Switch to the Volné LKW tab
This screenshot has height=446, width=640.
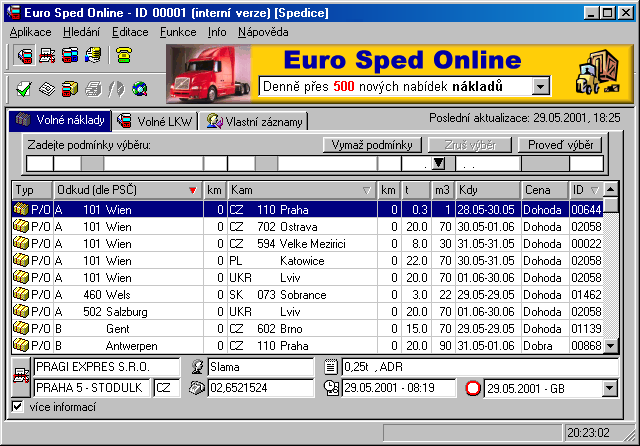tap(155, 121)
